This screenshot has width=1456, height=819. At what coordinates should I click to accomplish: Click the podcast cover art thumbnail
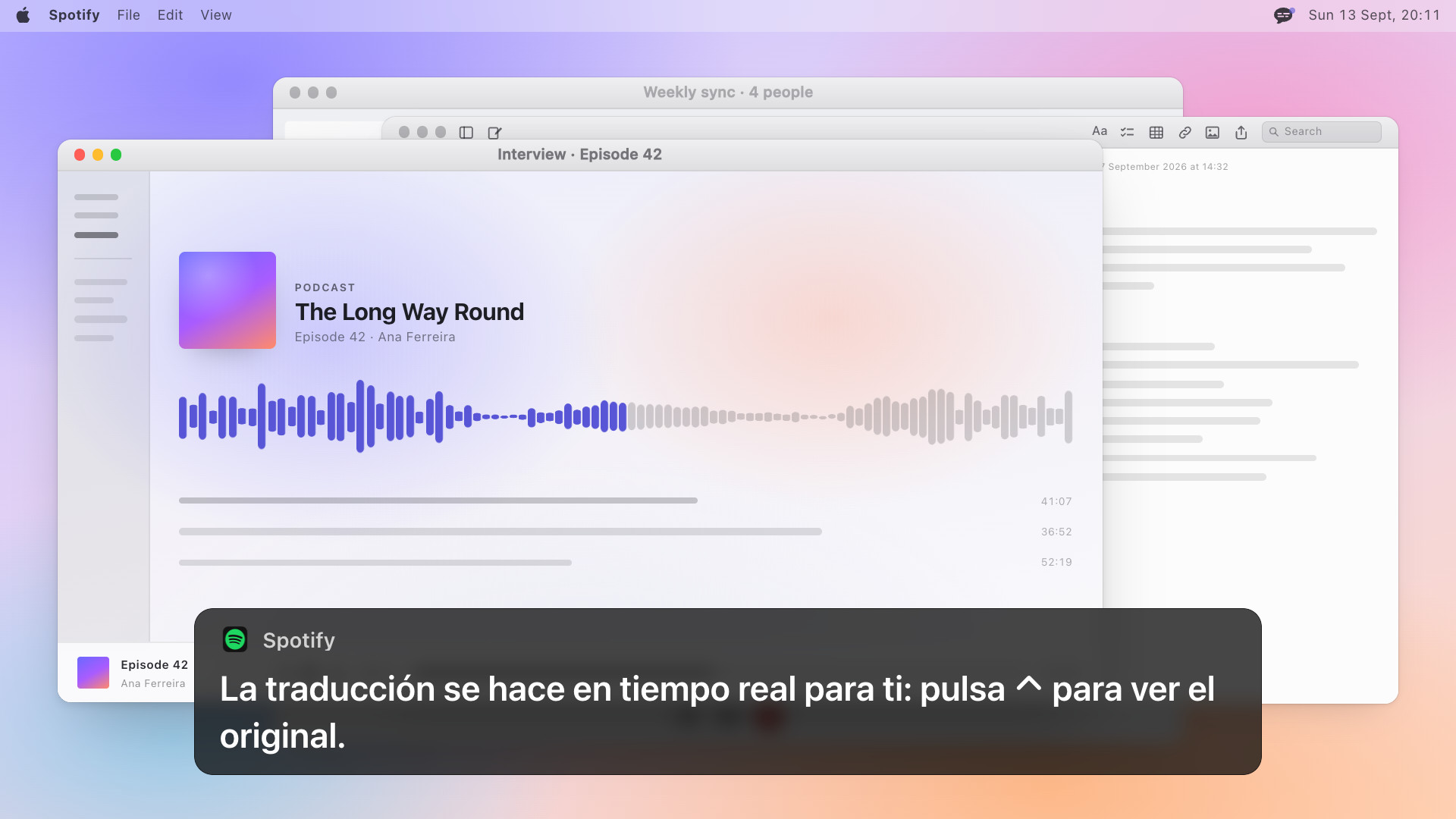click(227, 300)
